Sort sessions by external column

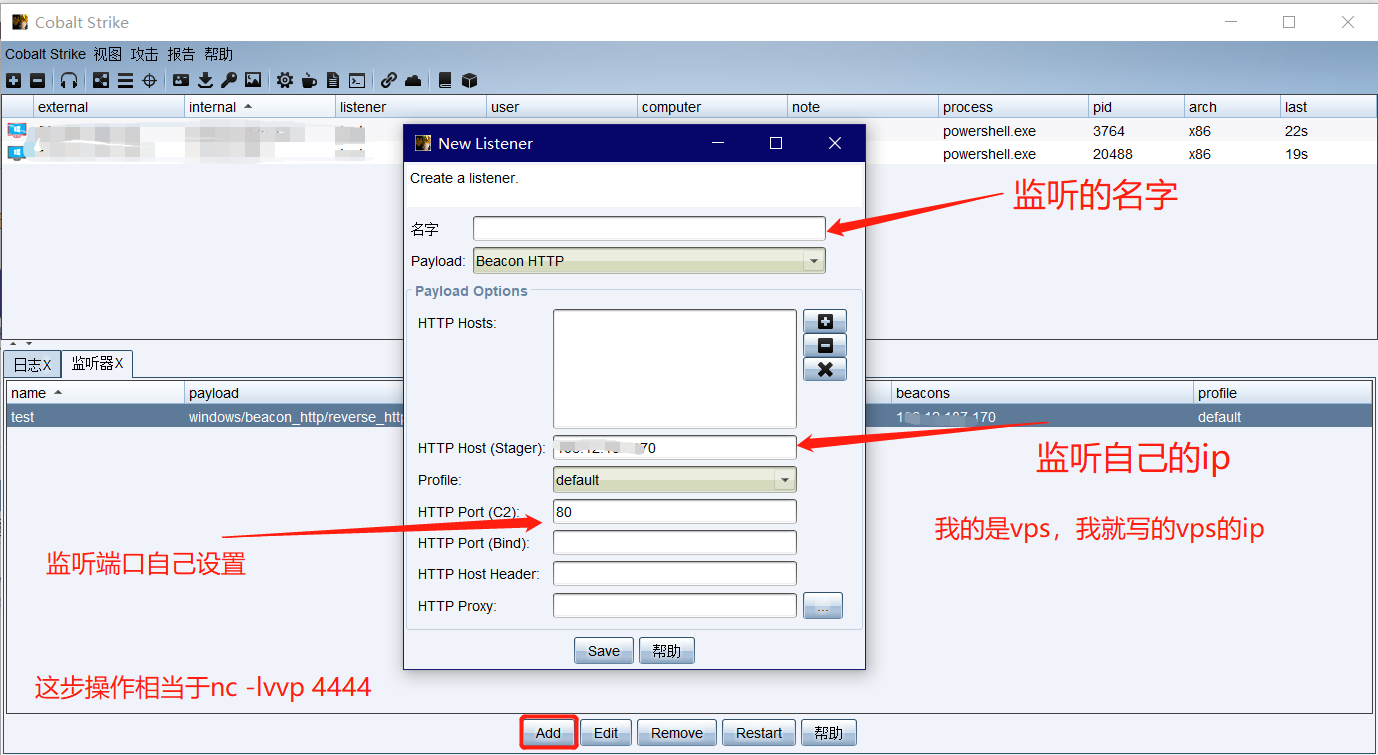(x=108, y=107)
